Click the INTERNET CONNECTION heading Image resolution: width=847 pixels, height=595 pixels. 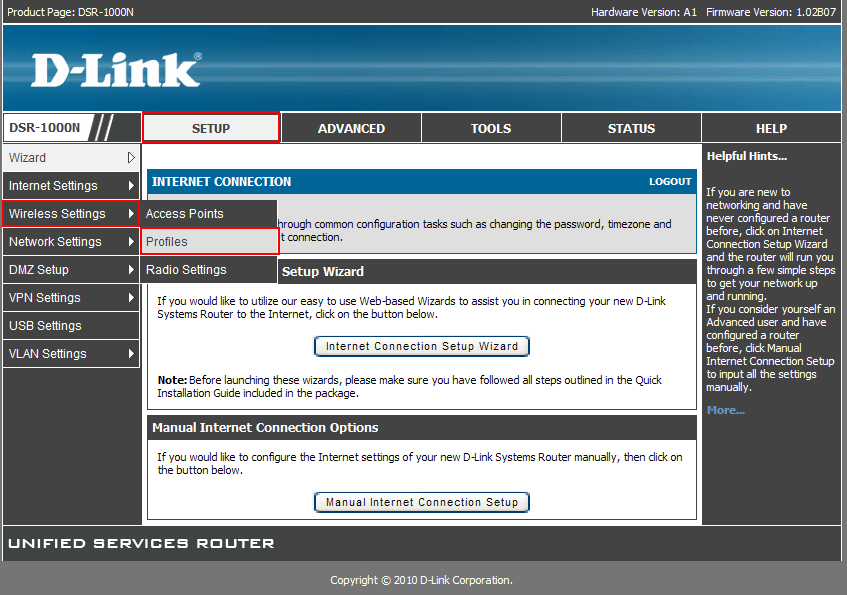tap(221, 182)
